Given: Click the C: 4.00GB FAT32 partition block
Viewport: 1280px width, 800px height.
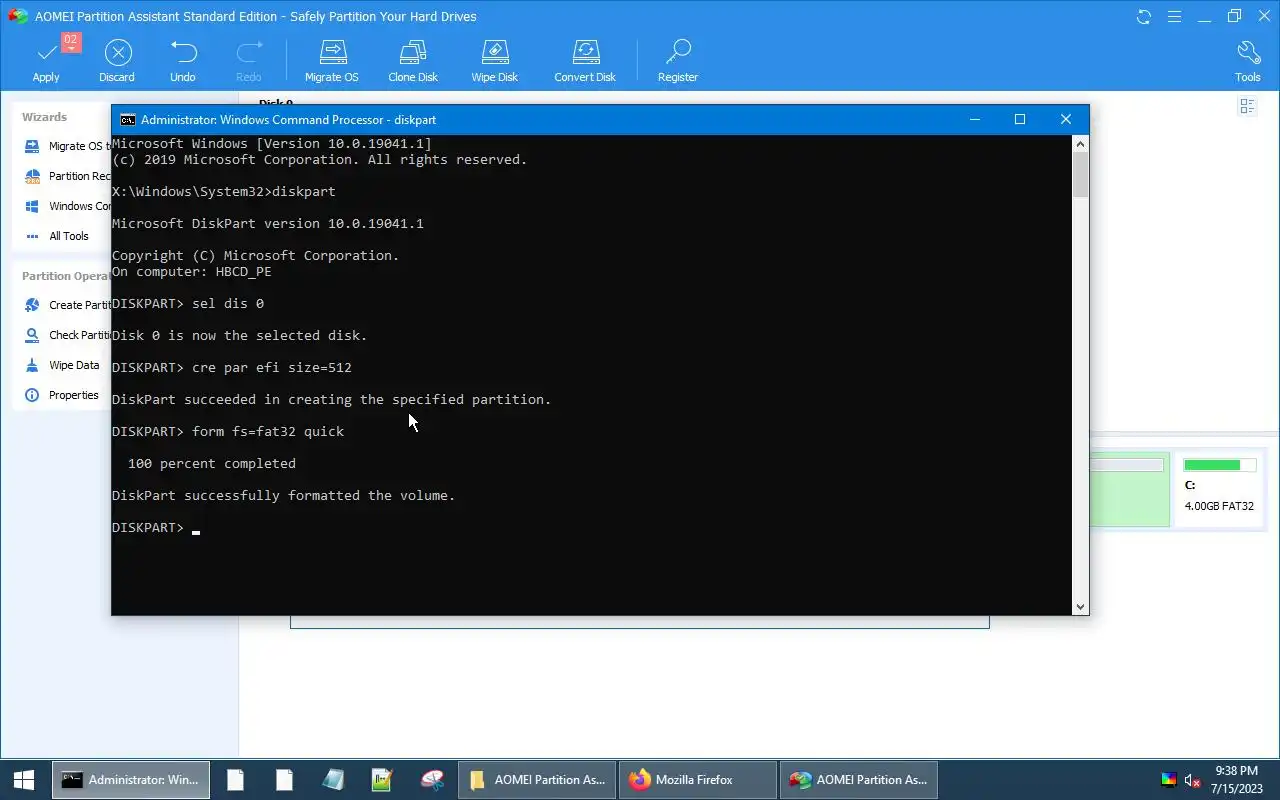Looking at the screenshot, I should point(1219,490).
